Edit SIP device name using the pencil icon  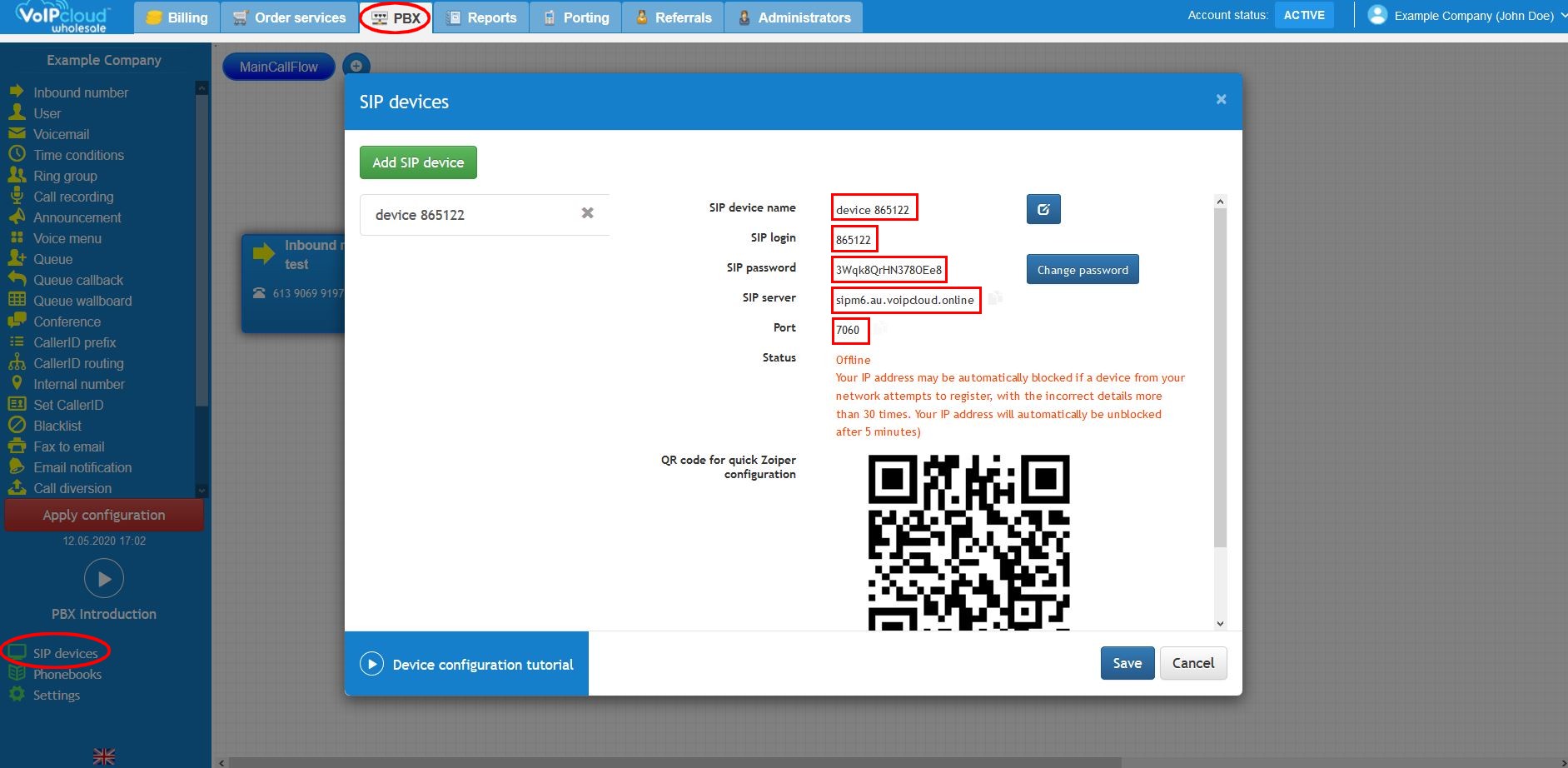[1043, 209]
